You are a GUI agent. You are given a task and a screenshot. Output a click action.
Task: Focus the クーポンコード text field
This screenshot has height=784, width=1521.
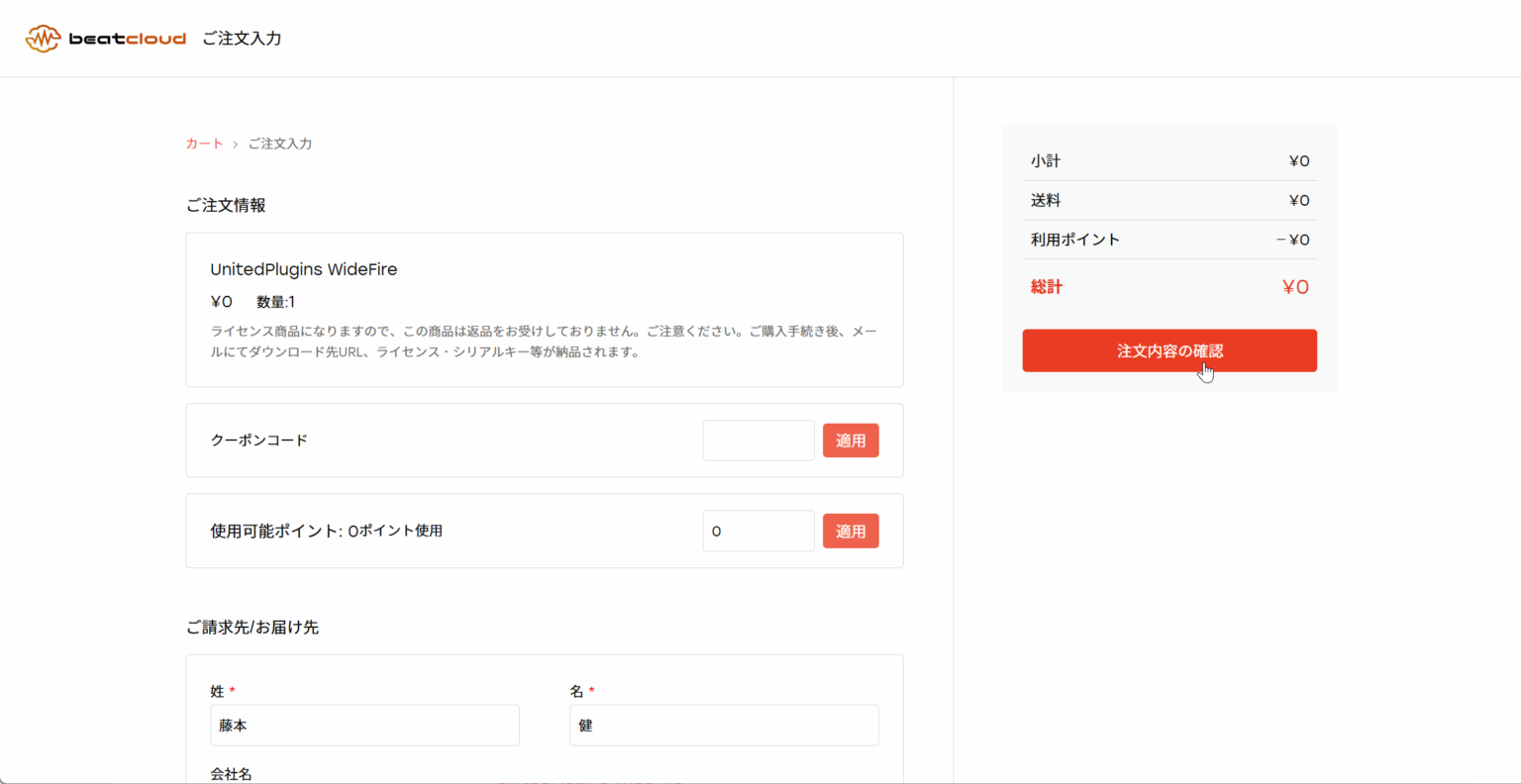[758, 441]
